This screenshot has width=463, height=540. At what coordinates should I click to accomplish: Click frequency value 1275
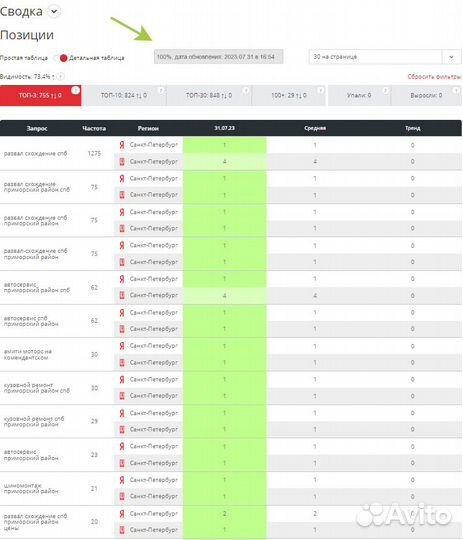(x=94, y=154)
